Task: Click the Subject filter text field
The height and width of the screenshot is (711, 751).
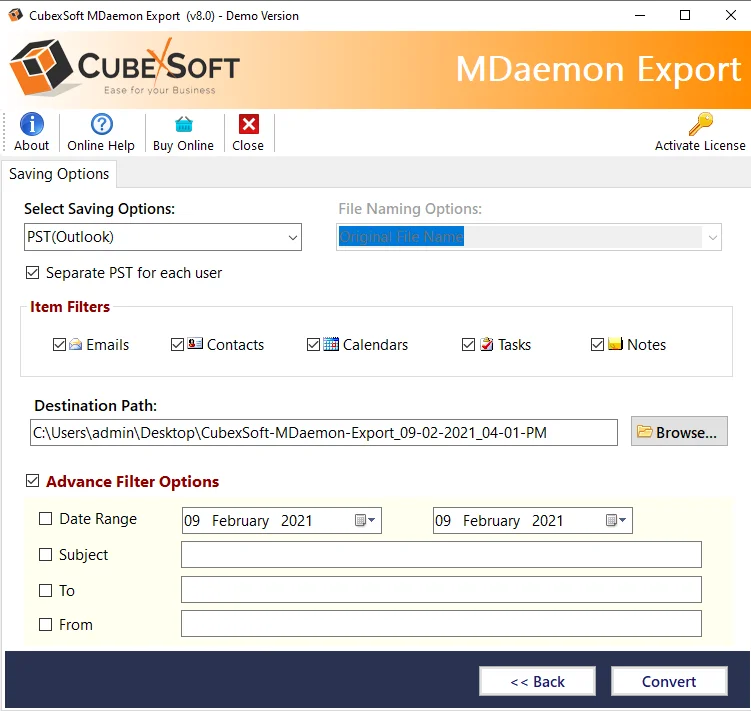Action: tap(441, 555)
